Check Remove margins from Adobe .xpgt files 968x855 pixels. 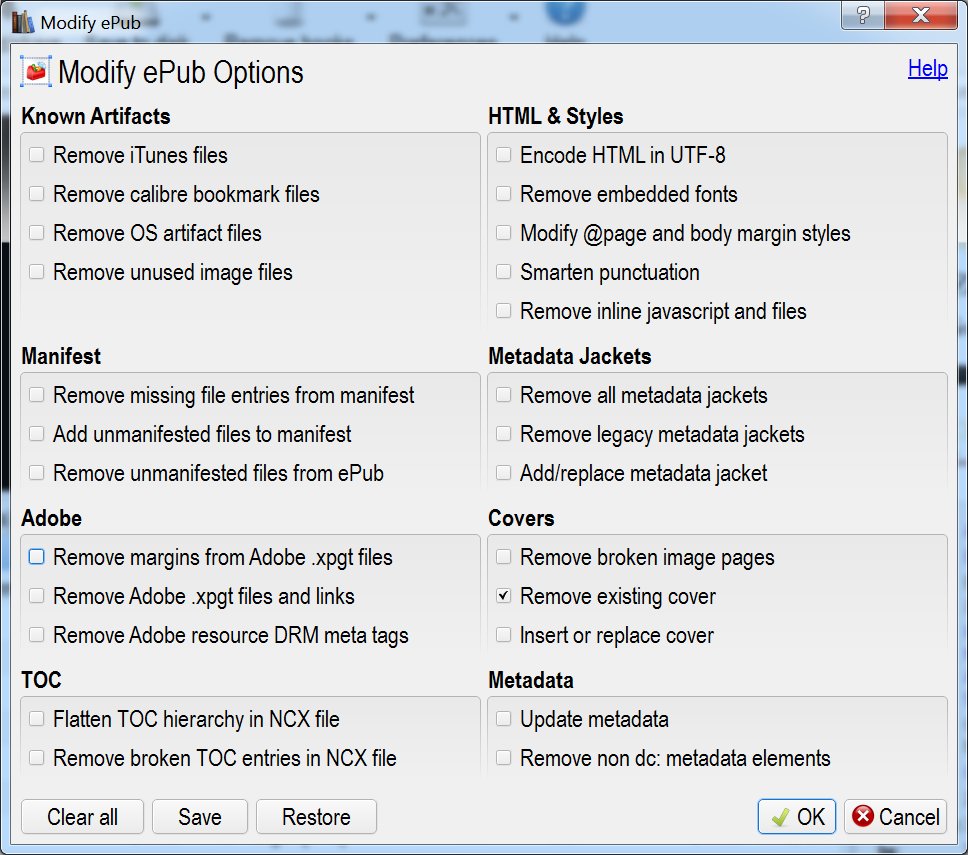[x=37, y=557]
